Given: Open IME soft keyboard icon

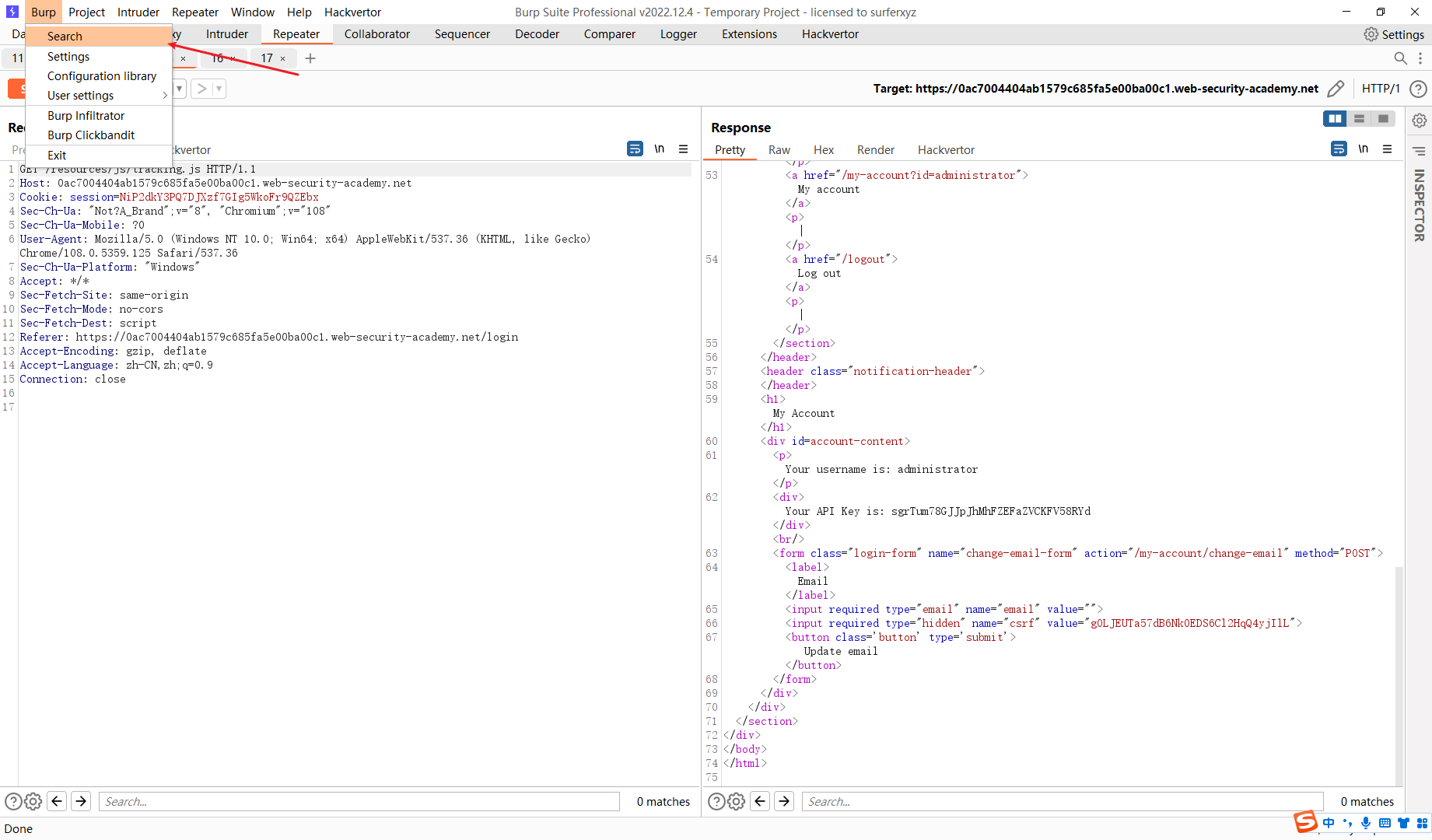Looking at the screenshot, I should pyautogui.click(x=1385, y=823).
